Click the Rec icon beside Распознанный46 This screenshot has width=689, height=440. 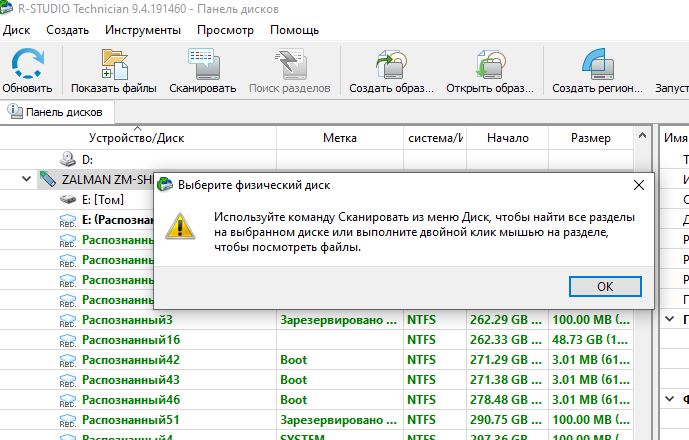point(68,400)
